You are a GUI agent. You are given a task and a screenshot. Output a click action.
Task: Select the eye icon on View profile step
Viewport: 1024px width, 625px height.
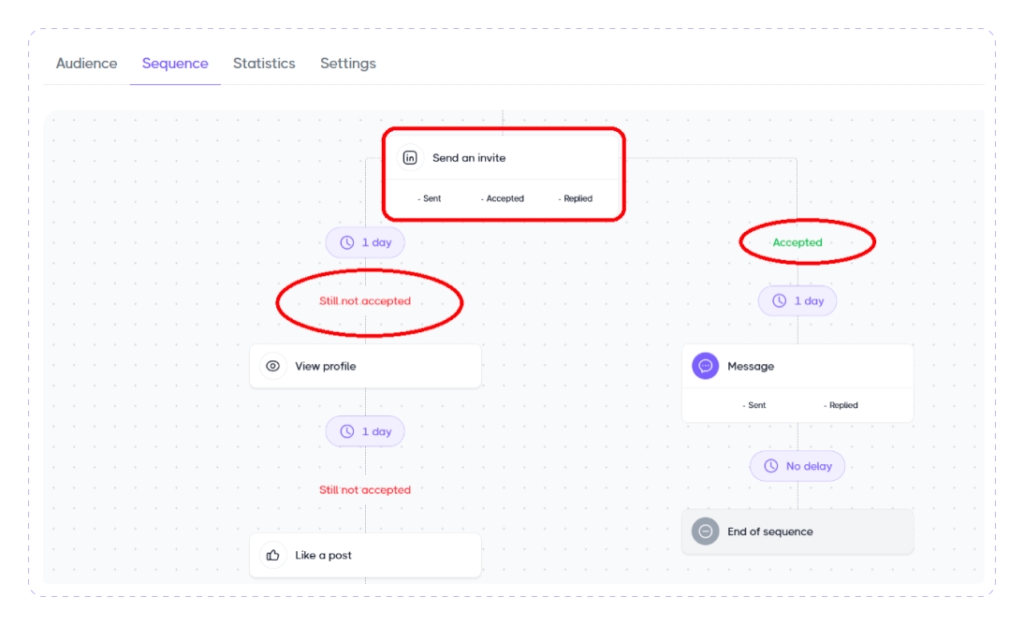click(273, 366)
